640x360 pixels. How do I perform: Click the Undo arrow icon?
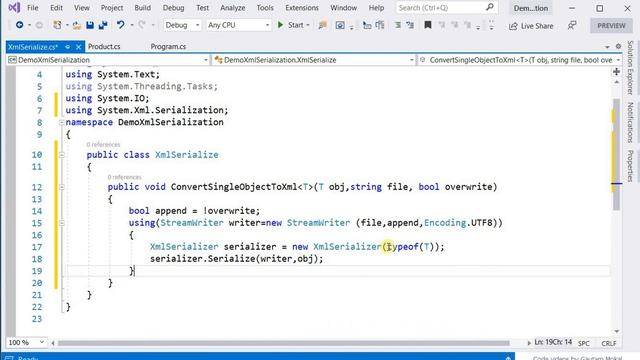click(120, 25)
